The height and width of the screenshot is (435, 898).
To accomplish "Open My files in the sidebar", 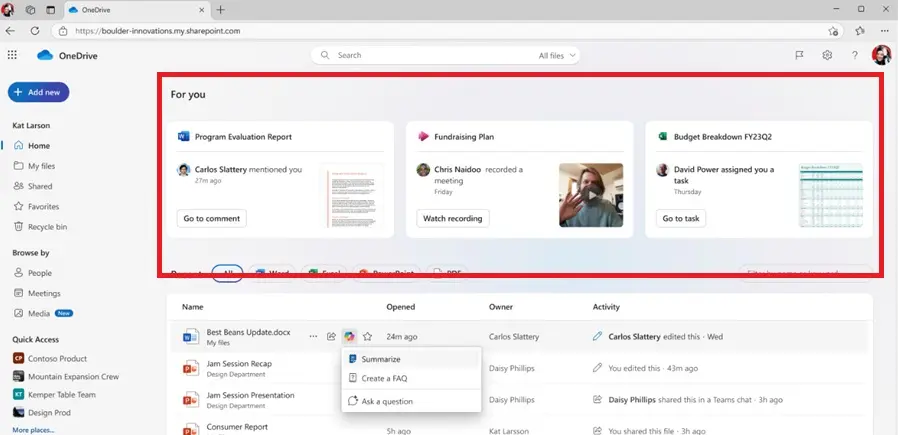I will [41, 166].
